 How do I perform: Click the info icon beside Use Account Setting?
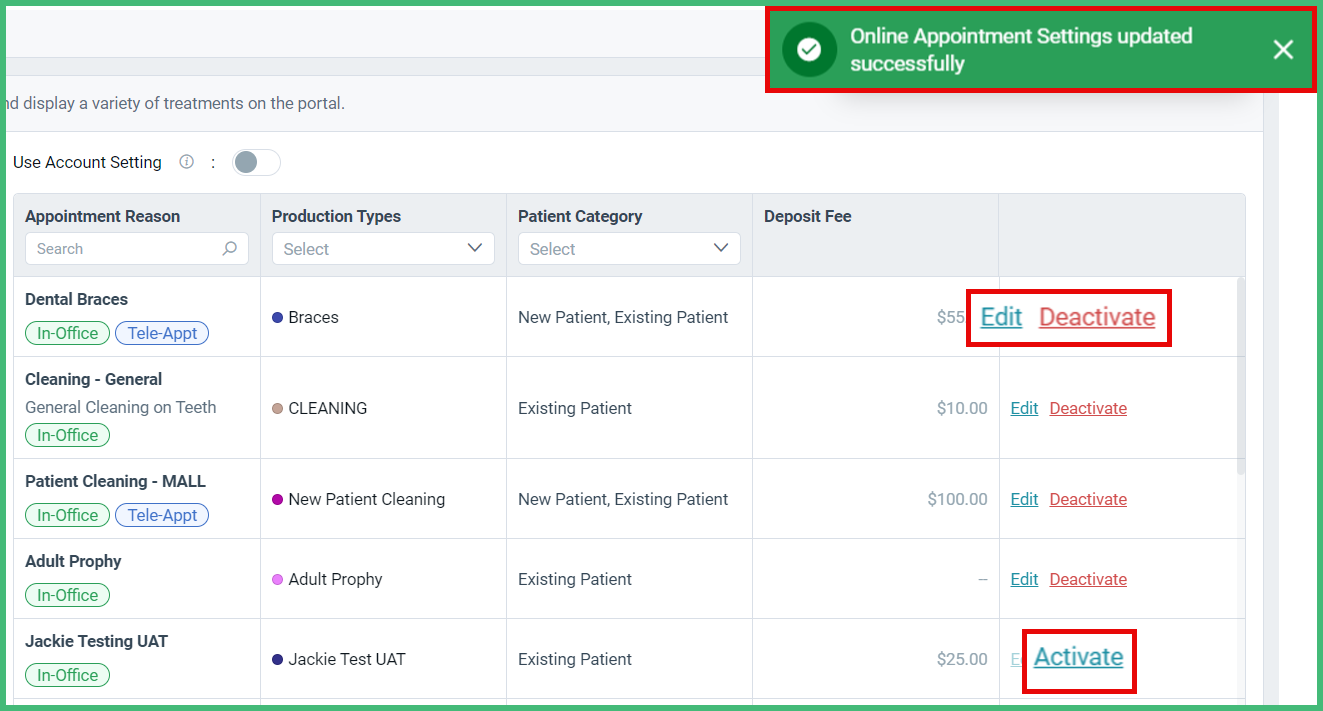[186, 161]
